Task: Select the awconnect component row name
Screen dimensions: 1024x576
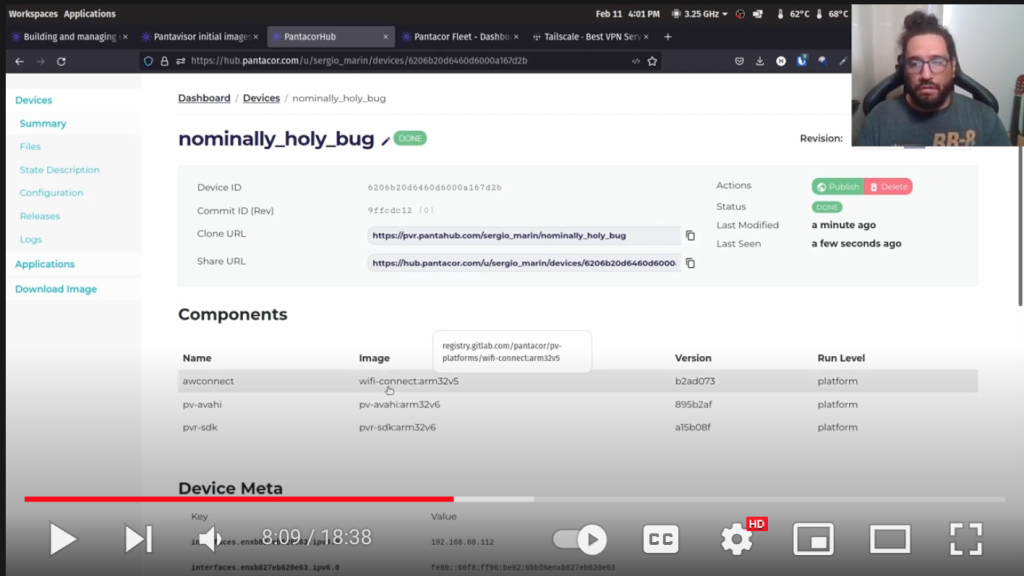Action: click(x=208, y=381)
